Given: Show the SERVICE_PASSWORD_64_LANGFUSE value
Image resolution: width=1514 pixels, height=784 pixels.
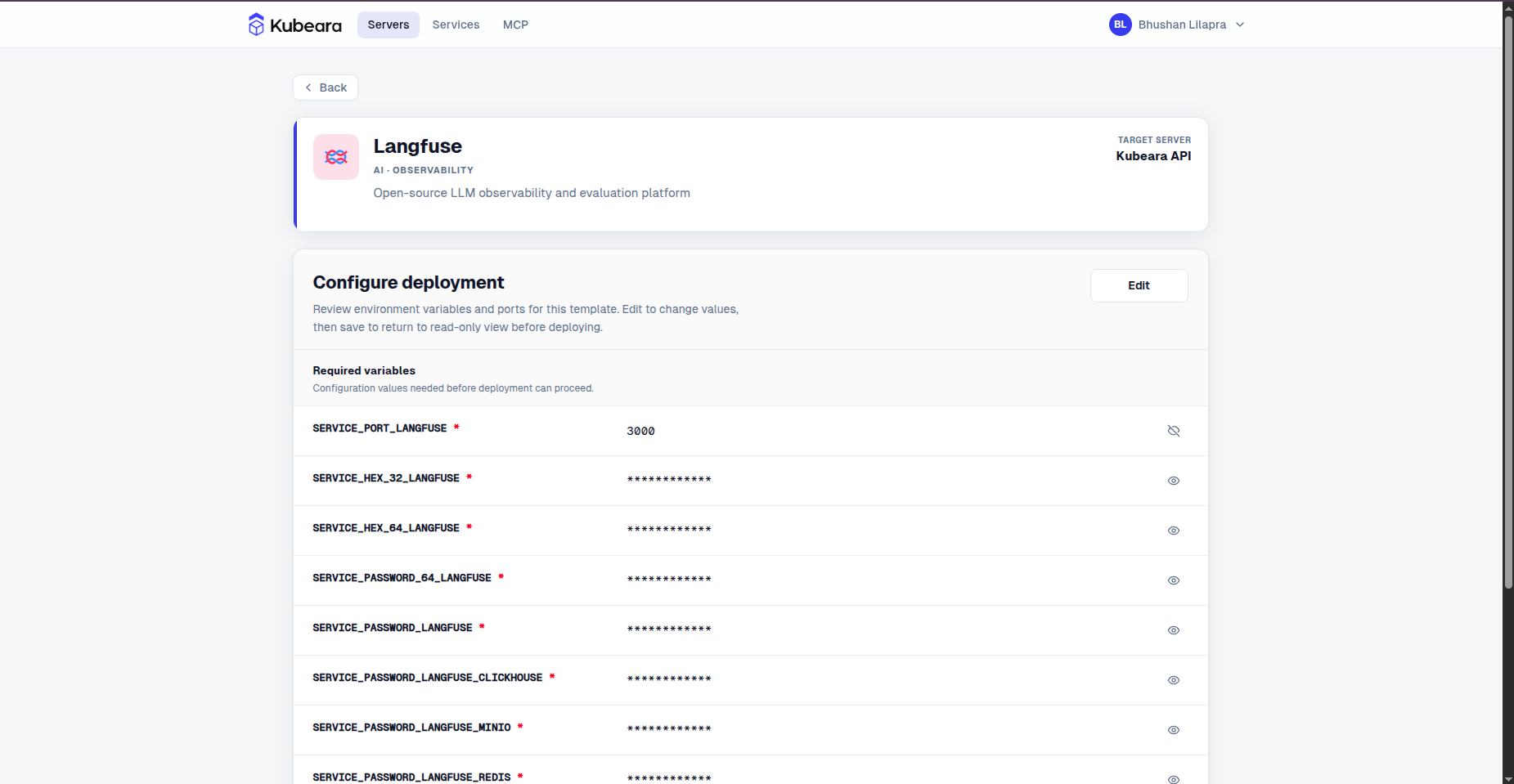Looking at the screenshot, I should coord(1174,580).
